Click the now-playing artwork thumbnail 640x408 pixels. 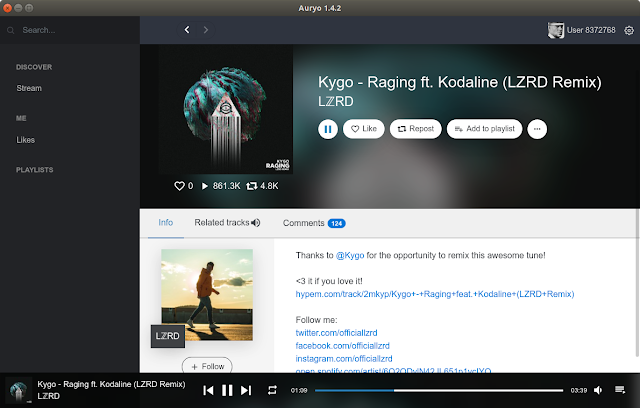tap(18, 390)
